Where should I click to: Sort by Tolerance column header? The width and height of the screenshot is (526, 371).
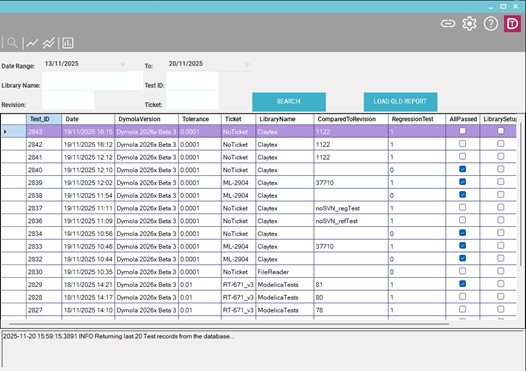pyautogui.click(x=200, y=119)
